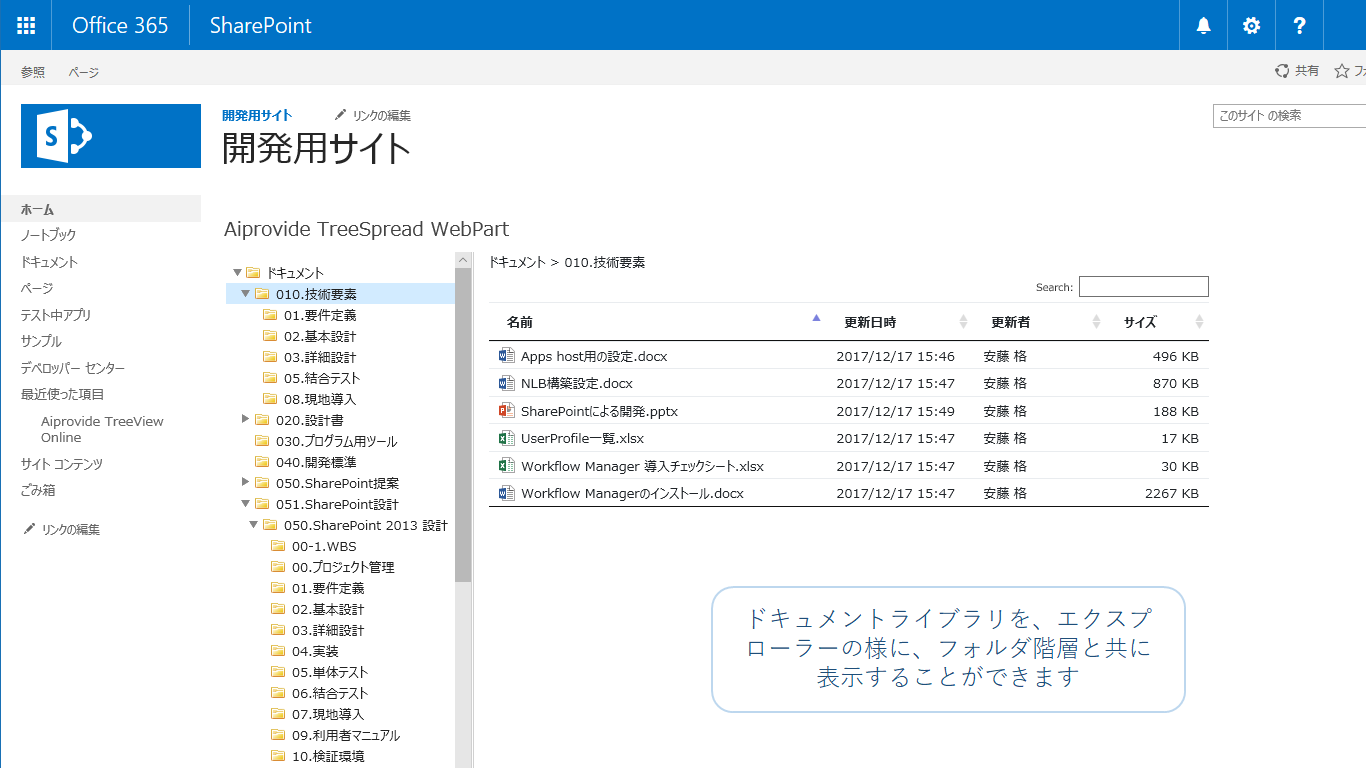Viewport: 1366px width, 768px height.
Task: Sort the file list by 更新日時 column
Action: click(900, 322)
